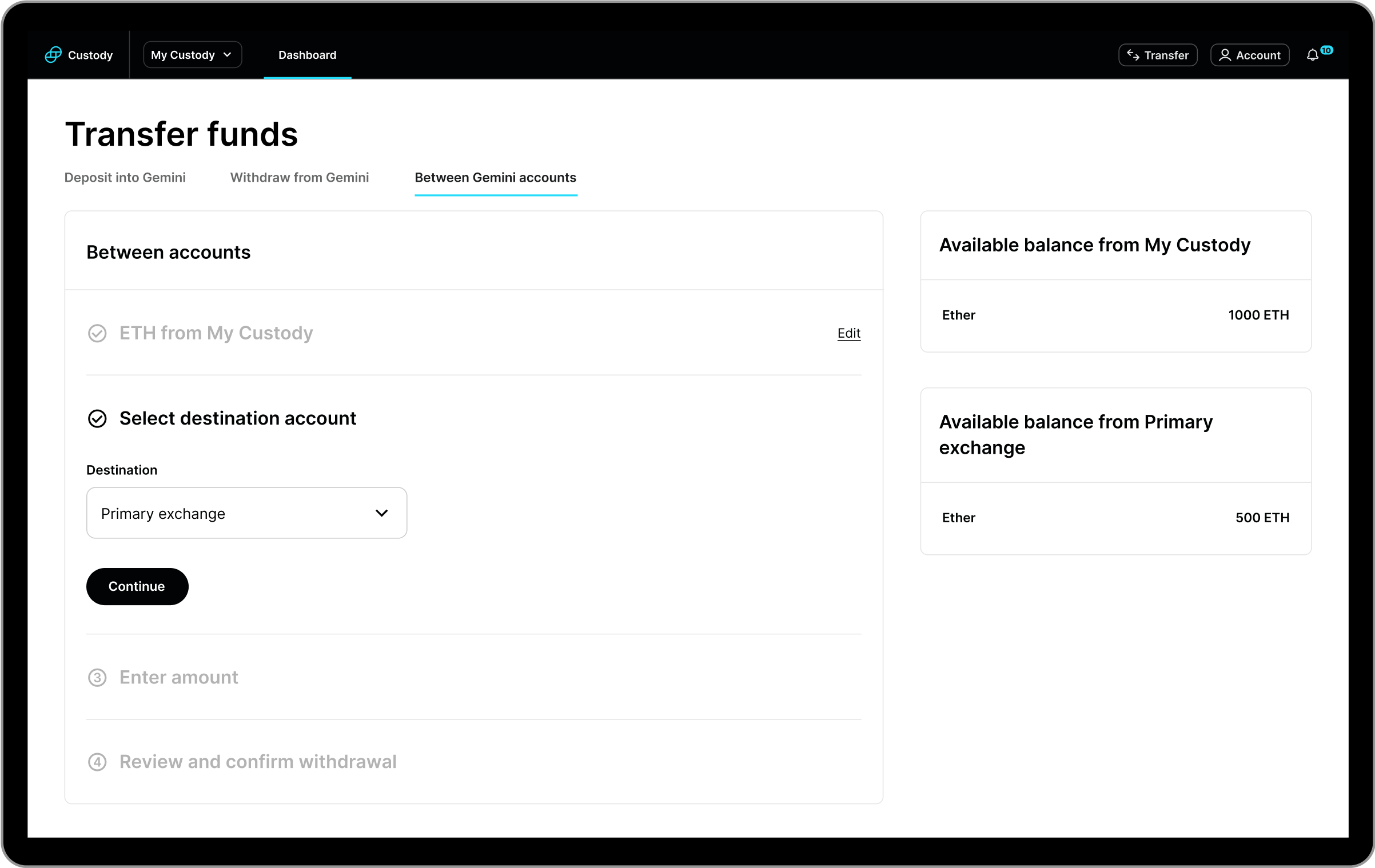Click the Destination dropdown chevron arrow
The width and height of the screenshot is (1375, 868).
click(x=381, y=513)
